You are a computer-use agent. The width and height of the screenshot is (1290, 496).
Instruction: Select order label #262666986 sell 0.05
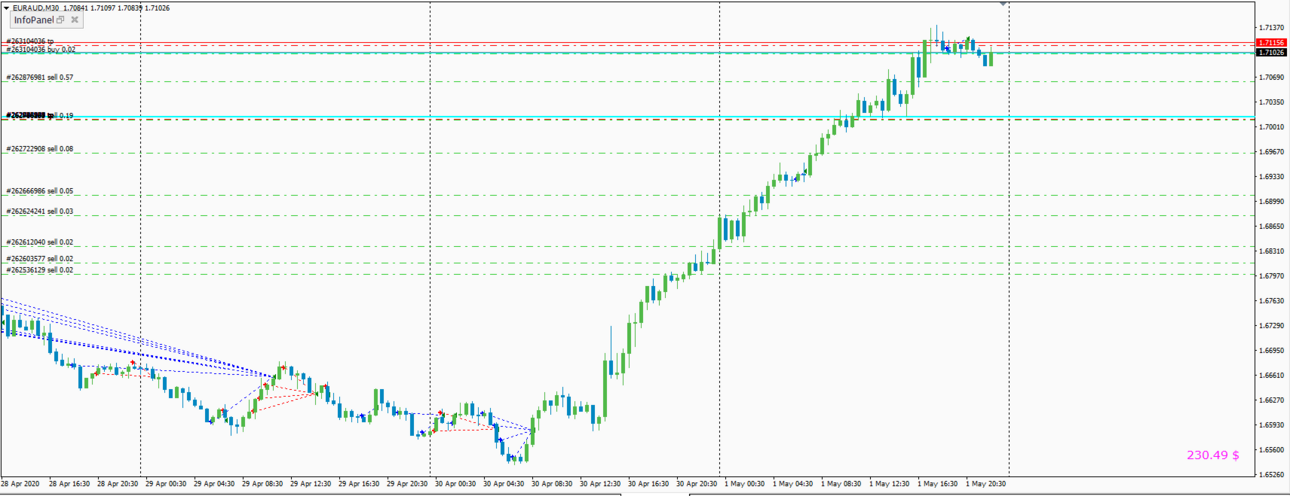coord(40,191)
